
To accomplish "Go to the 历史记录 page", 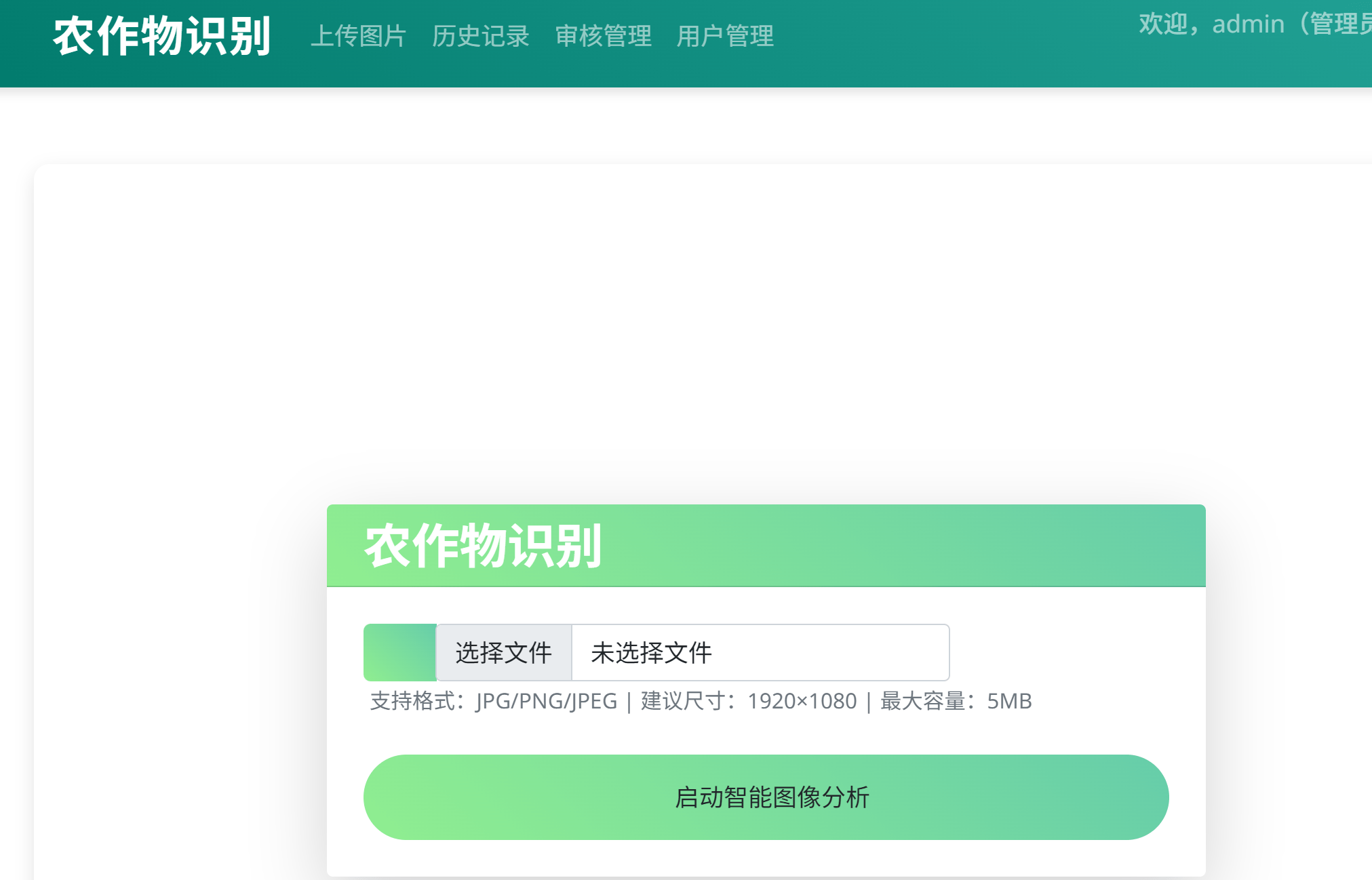I will (480, 36).
